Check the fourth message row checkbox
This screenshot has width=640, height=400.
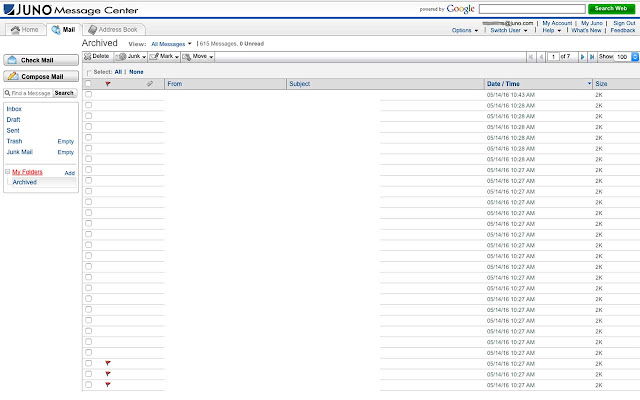pyautogui.click(x=89, y=127)
